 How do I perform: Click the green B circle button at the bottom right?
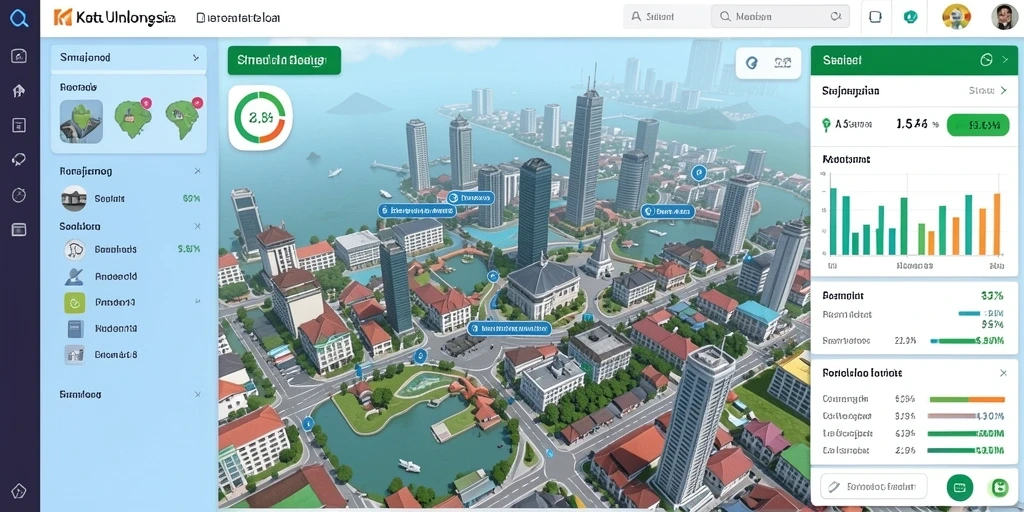click(x=999, y=487)
